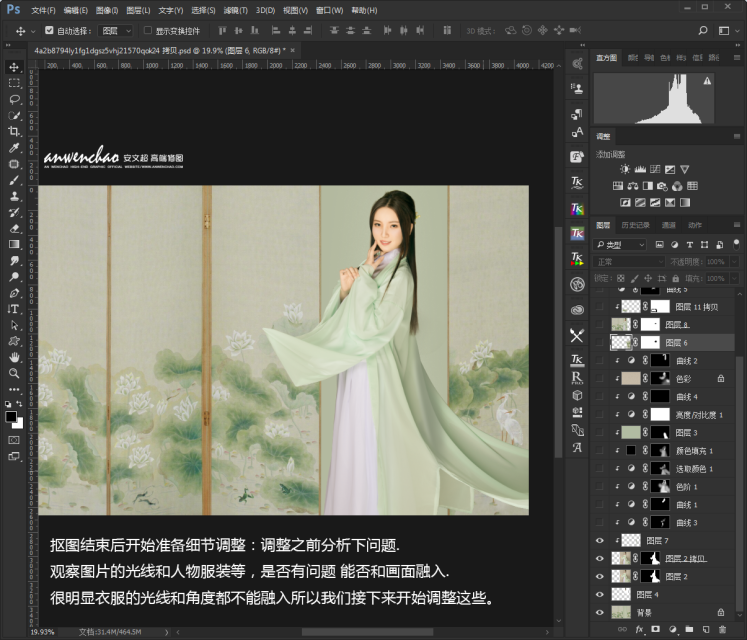Click the foreground color swatch
747x640 pixels.
(x=11, y=417)
